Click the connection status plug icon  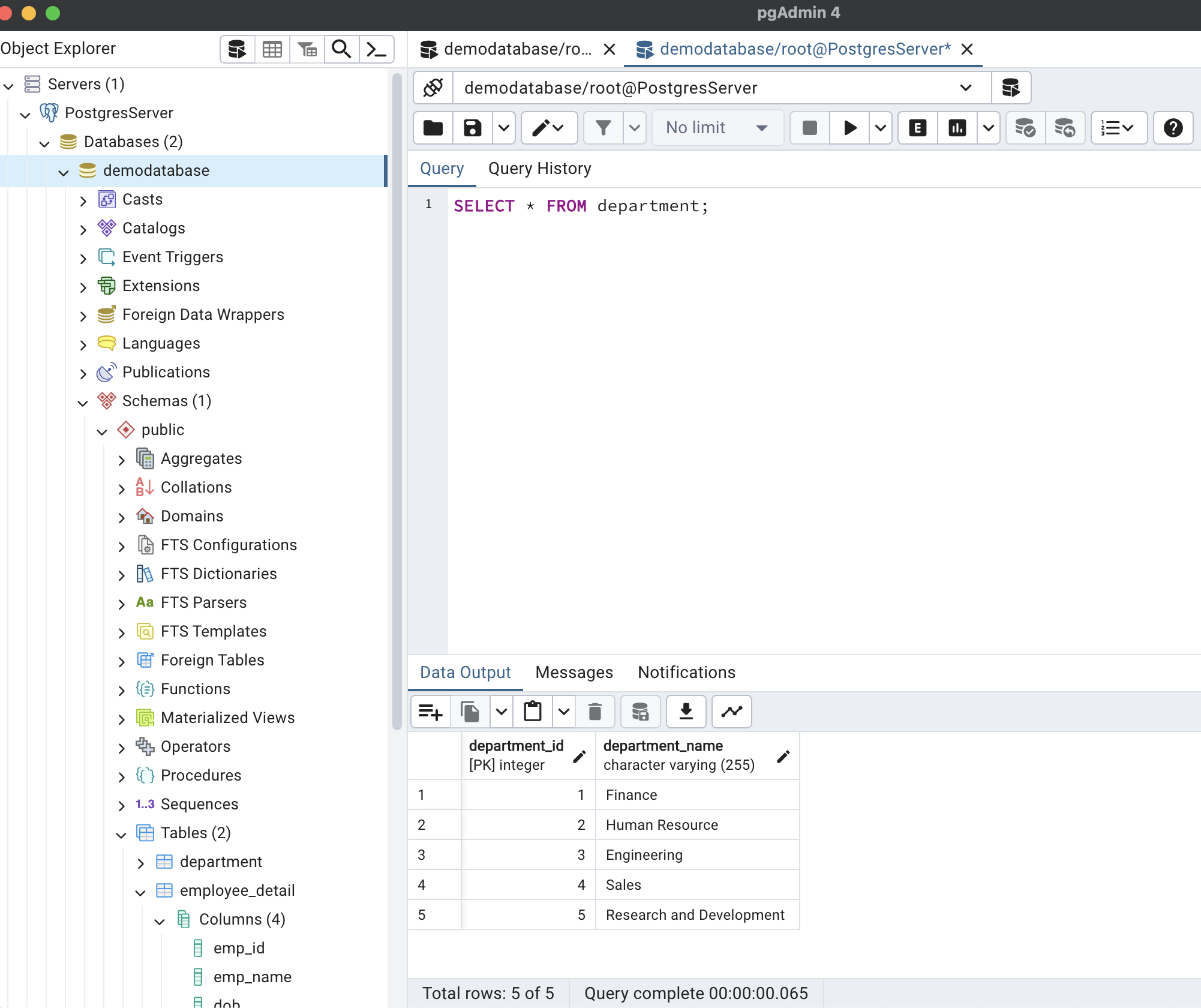click(433, 88)
